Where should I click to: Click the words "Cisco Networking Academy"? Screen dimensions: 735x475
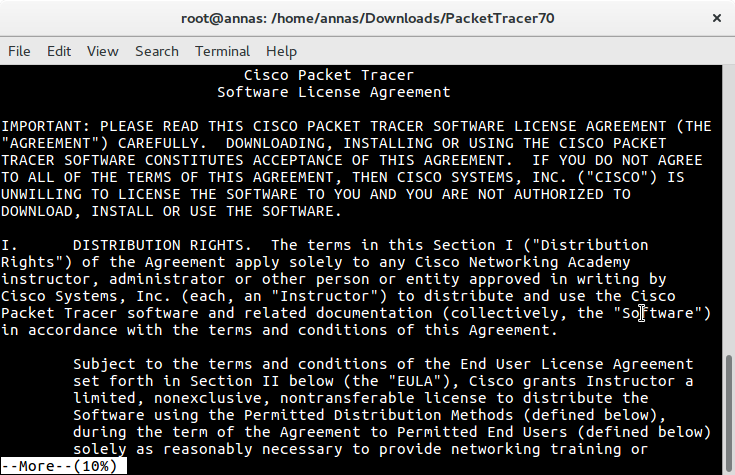coord(523,262)
